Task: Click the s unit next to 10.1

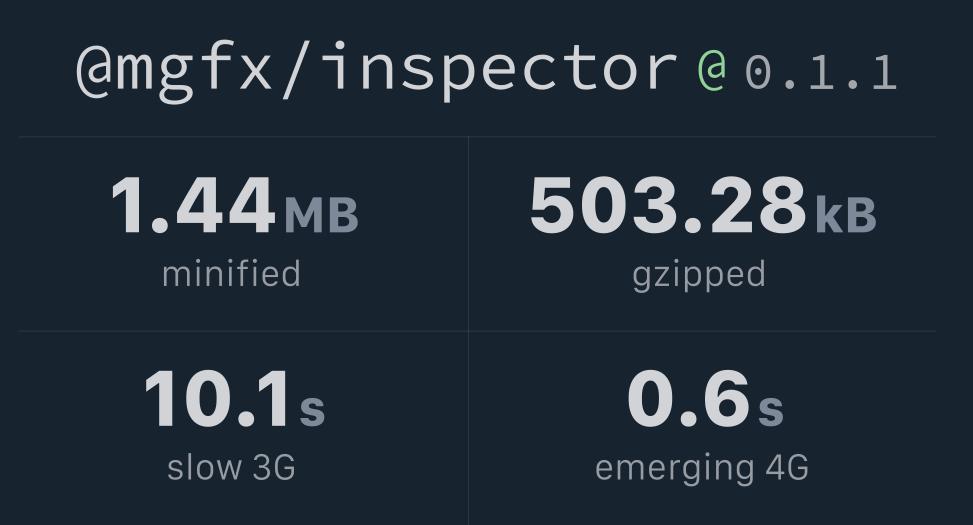Action: (x=312, y=410)
